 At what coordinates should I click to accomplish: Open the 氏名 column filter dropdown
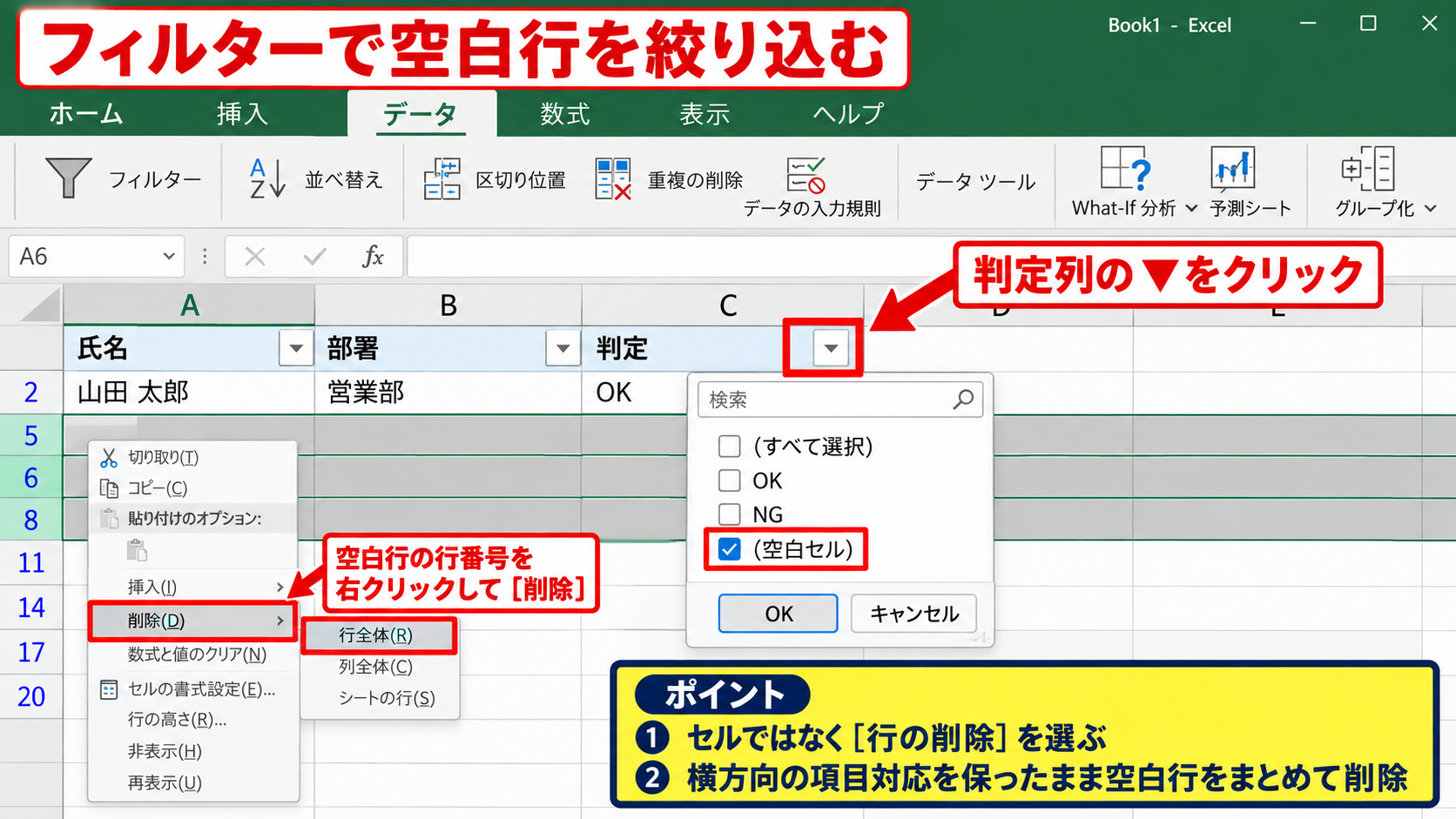[x=296, y=348]
